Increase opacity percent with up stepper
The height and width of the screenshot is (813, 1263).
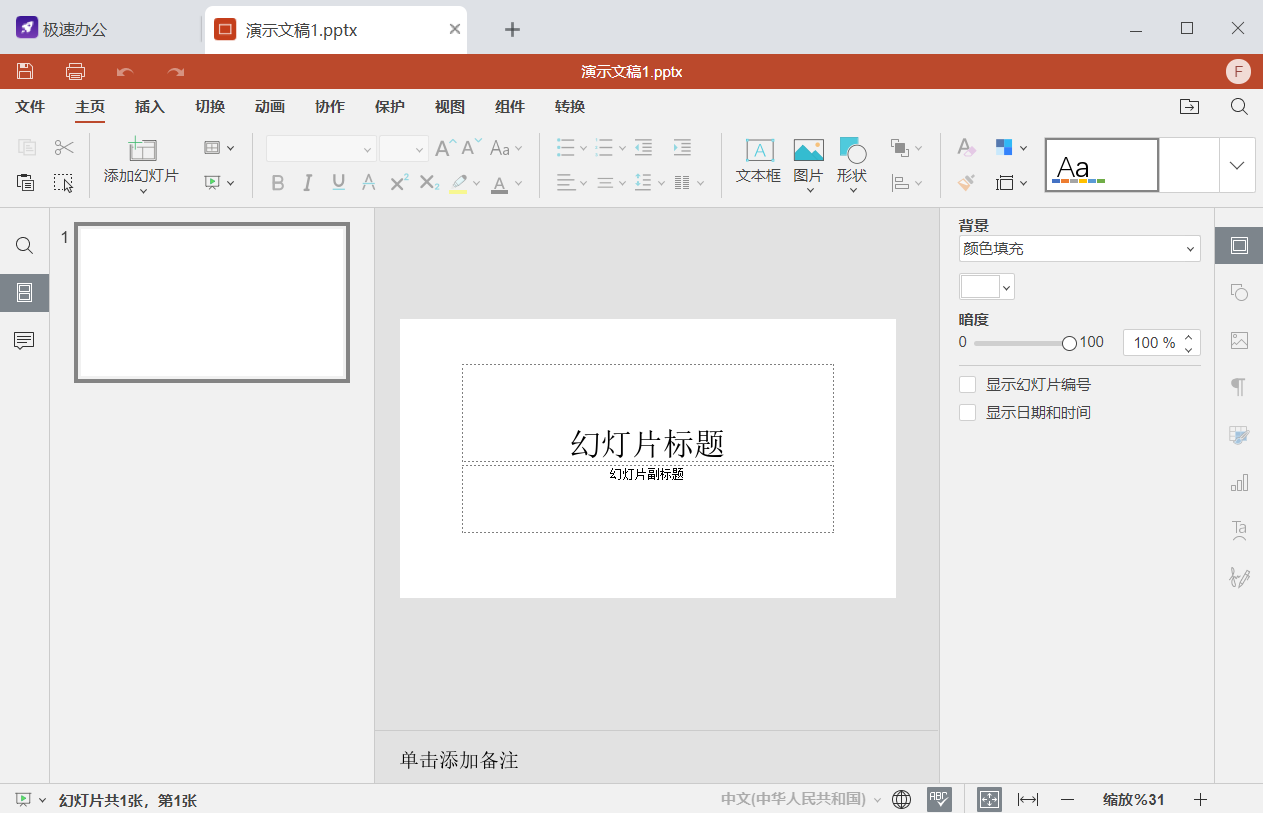pyautogui.click(x=1189, y=337)
